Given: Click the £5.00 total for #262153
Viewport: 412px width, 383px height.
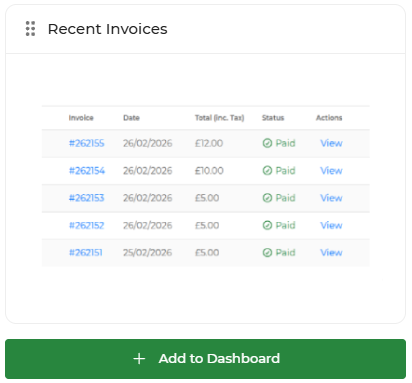Looking at the screenshot, I should (207, 198).
